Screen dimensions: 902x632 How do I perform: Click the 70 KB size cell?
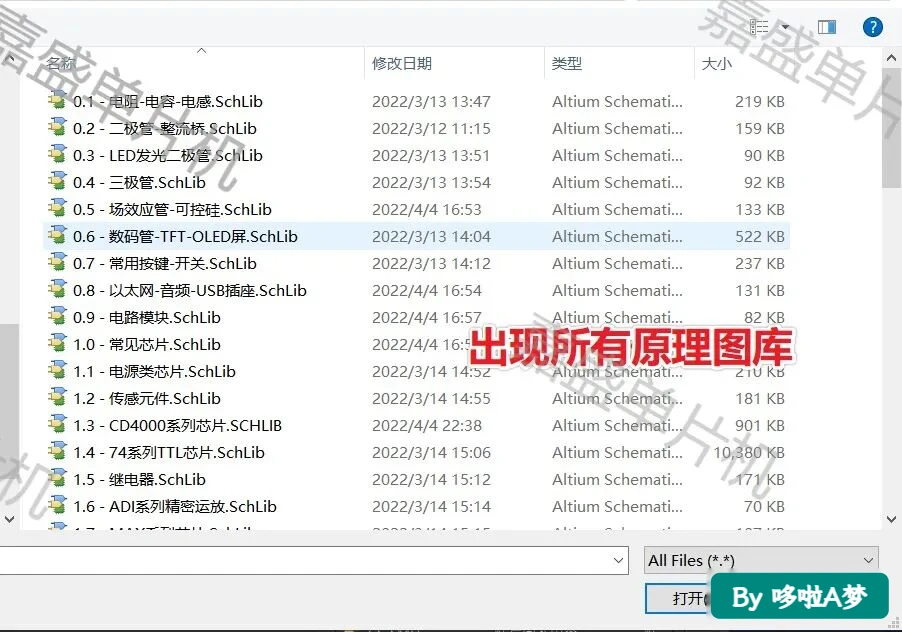click(765, 507)
